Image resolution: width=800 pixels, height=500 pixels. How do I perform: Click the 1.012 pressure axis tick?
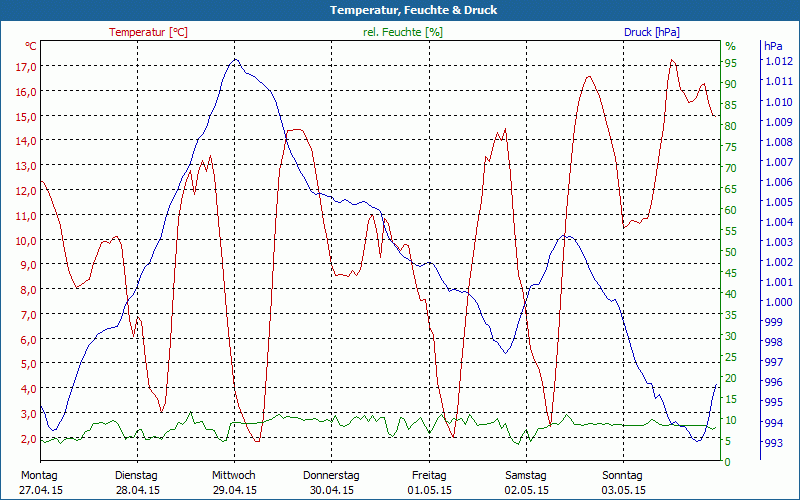click(777, 62)
